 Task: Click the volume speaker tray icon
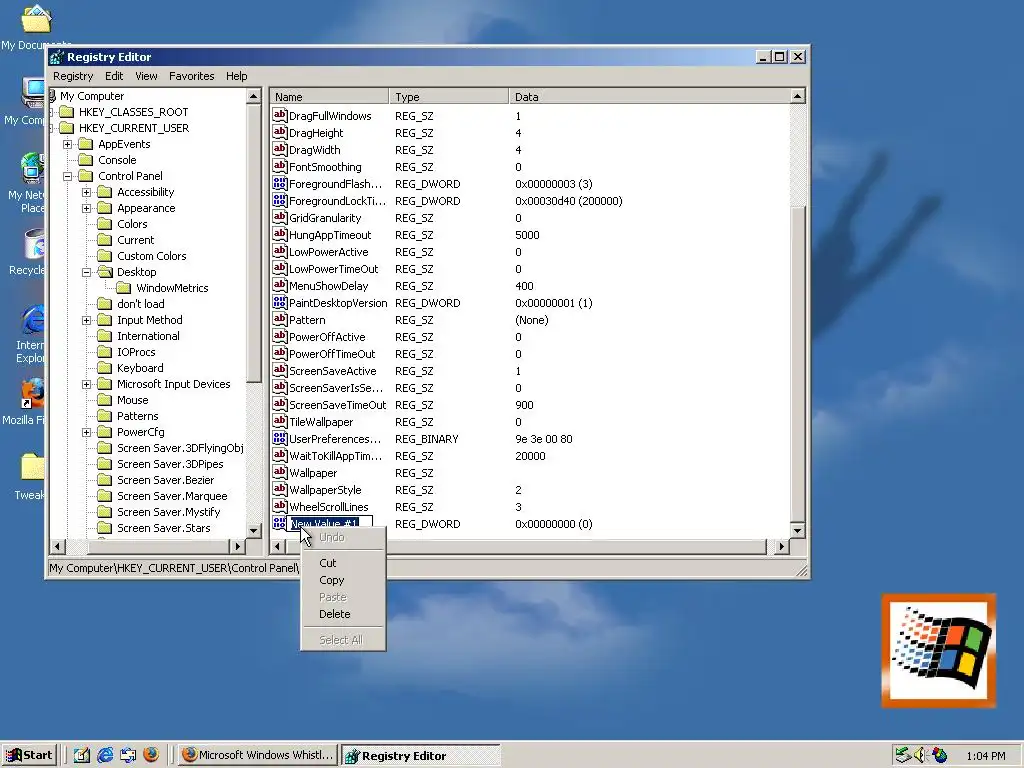(920, 755)
